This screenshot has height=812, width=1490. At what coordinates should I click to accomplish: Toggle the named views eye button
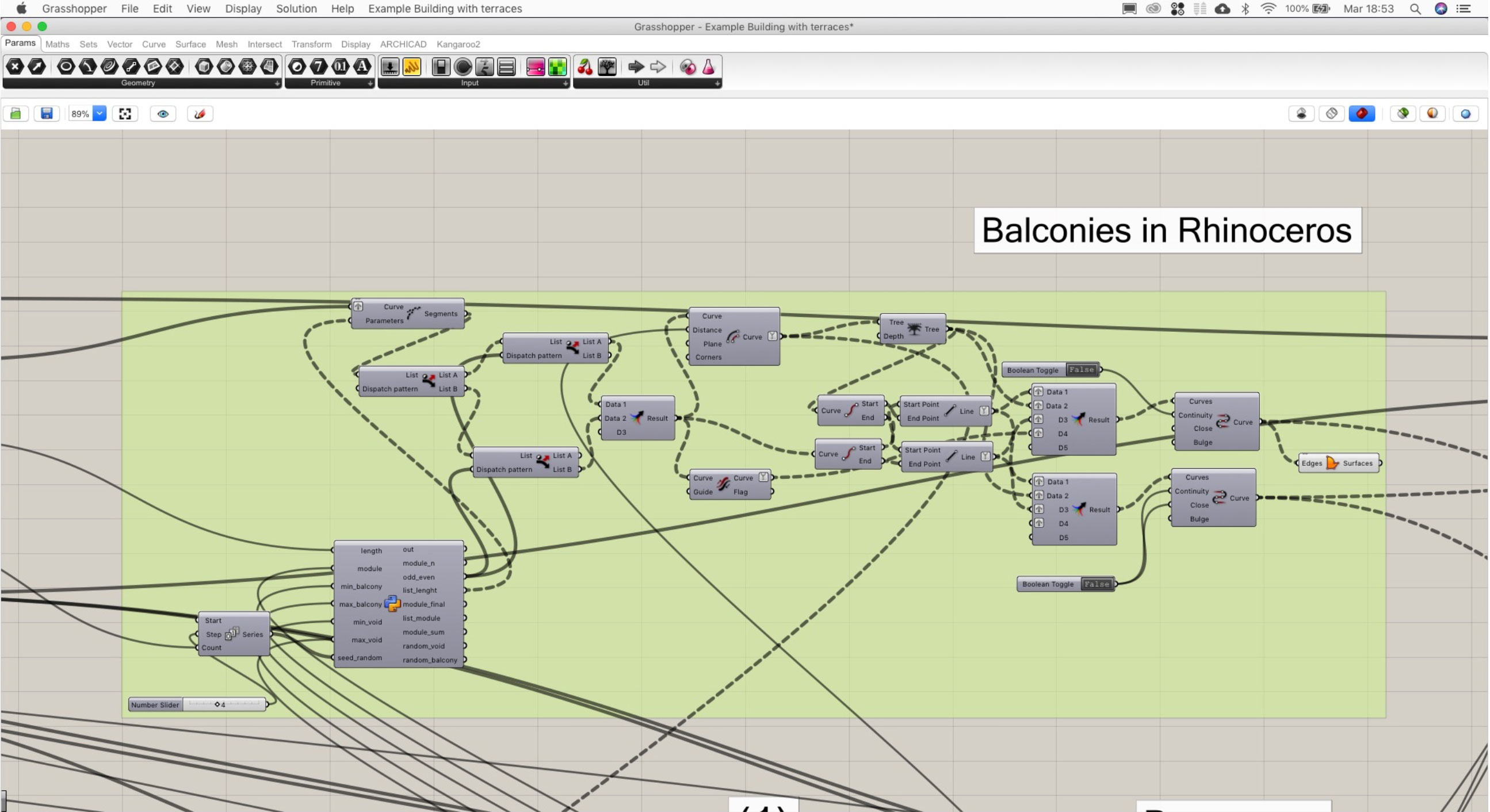point(163,113)
